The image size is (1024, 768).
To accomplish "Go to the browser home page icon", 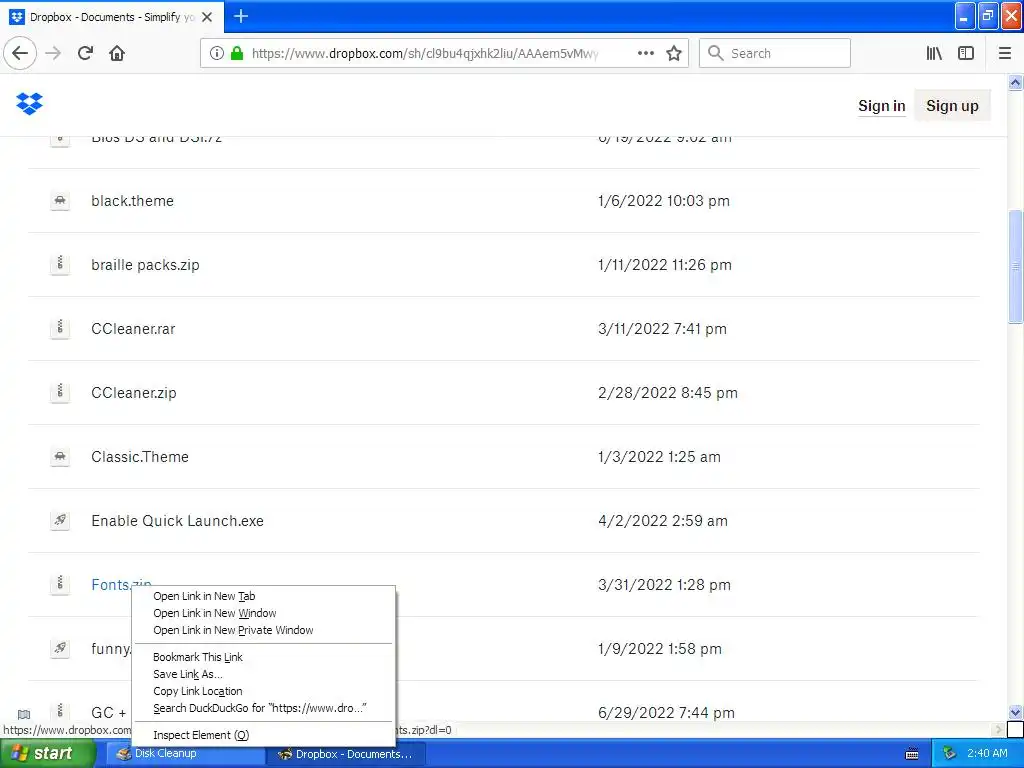I will 117,53.
